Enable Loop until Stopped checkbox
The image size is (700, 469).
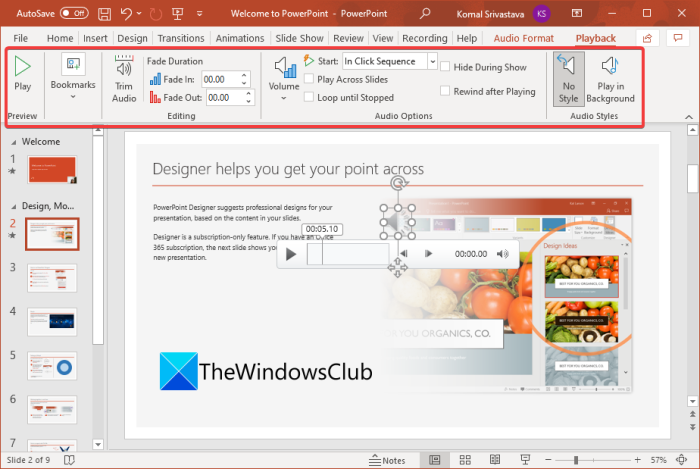308,97
